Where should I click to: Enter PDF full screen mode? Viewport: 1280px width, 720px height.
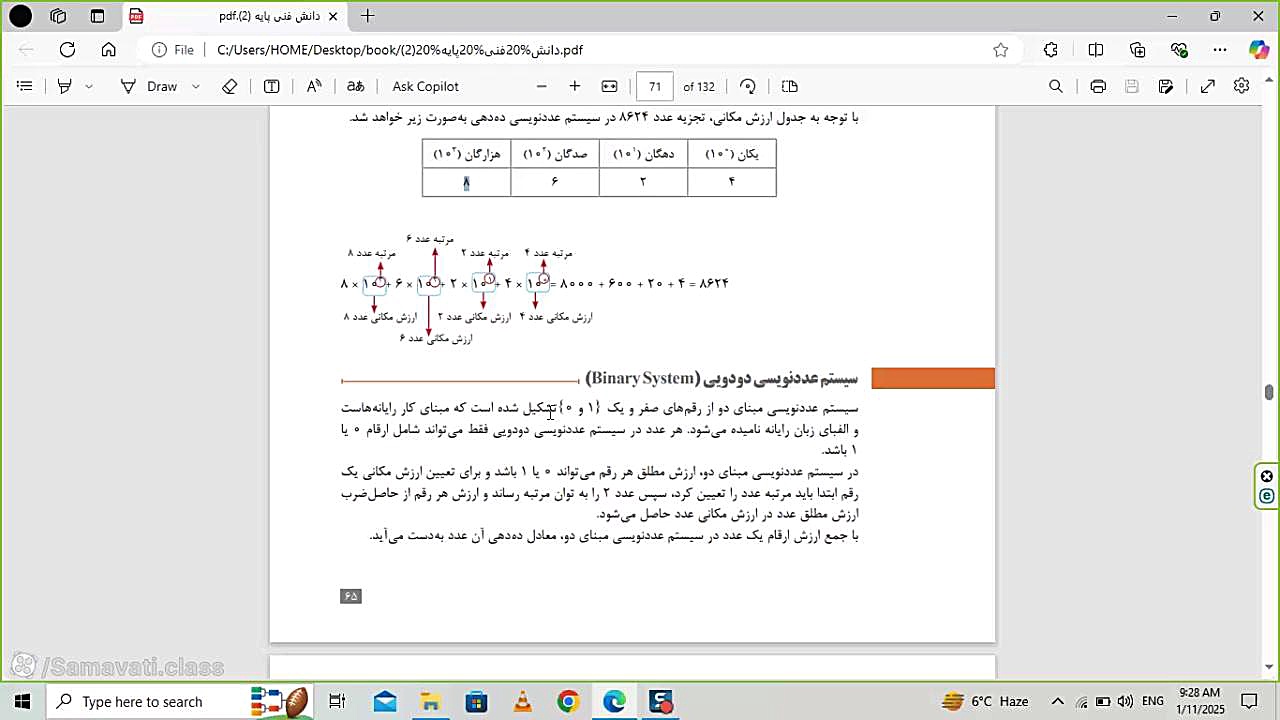(1208, 86)
